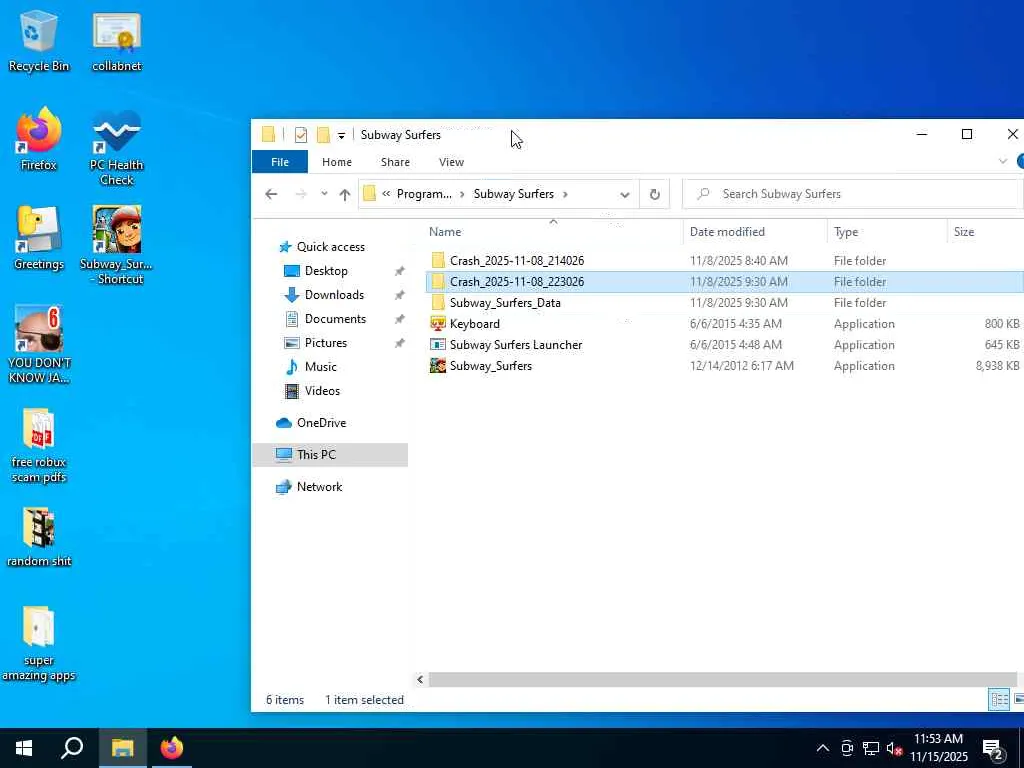Select the super amazing apps folder
1024x768 pixels.
[39, 643]
